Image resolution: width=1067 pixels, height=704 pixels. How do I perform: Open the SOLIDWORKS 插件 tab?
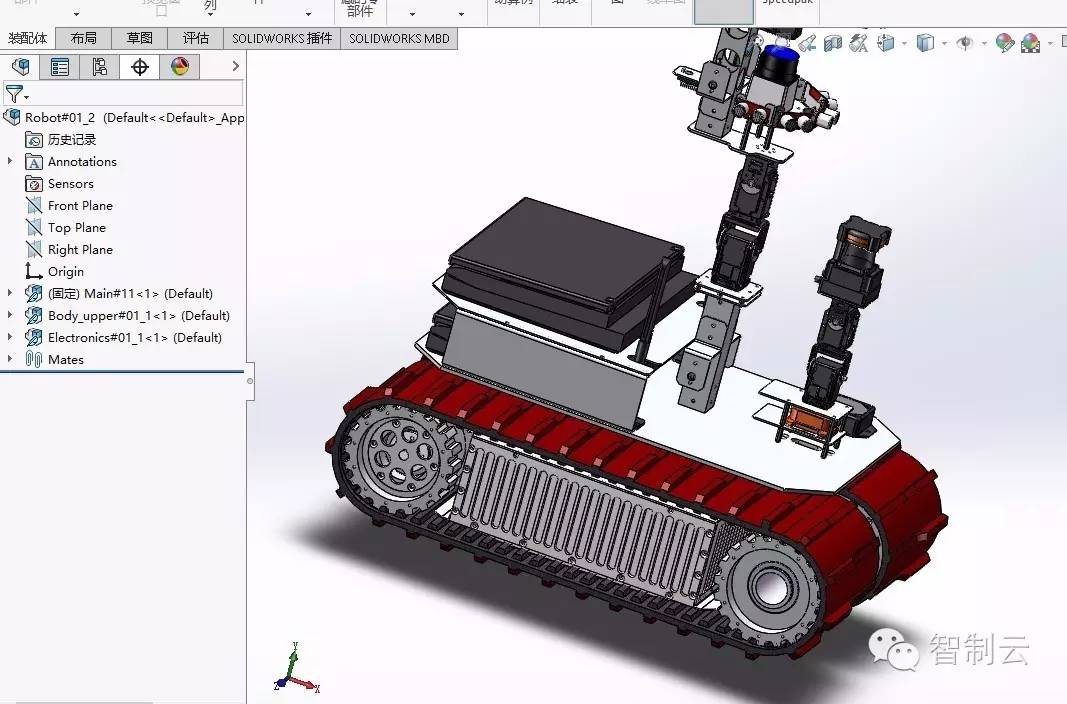click(x=282, y=38)
